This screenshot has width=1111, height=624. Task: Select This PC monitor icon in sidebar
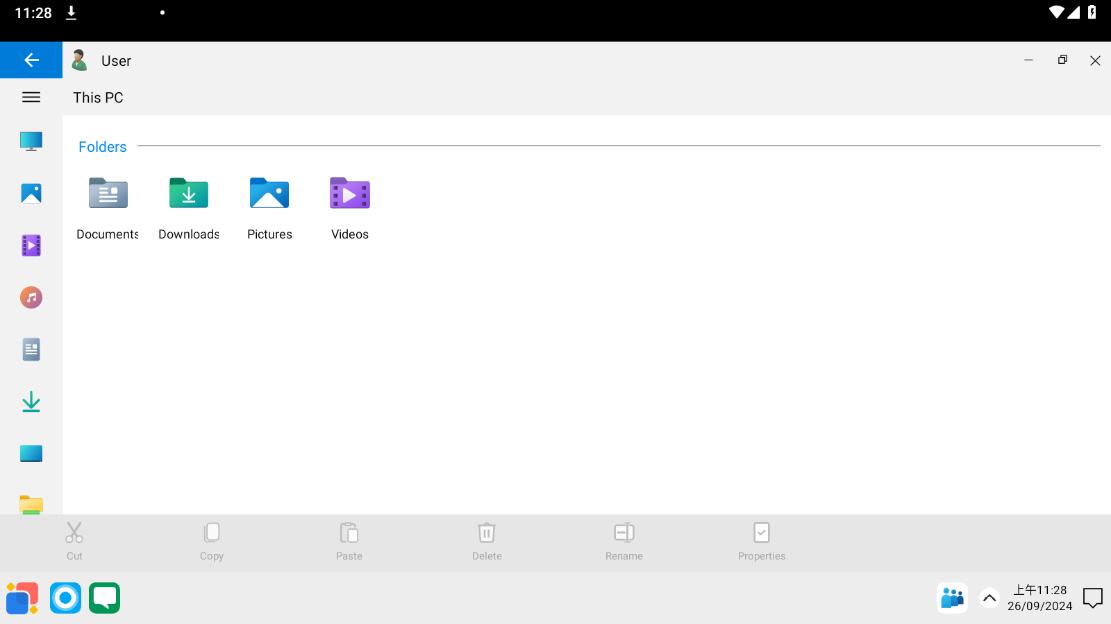coord(31,141)
